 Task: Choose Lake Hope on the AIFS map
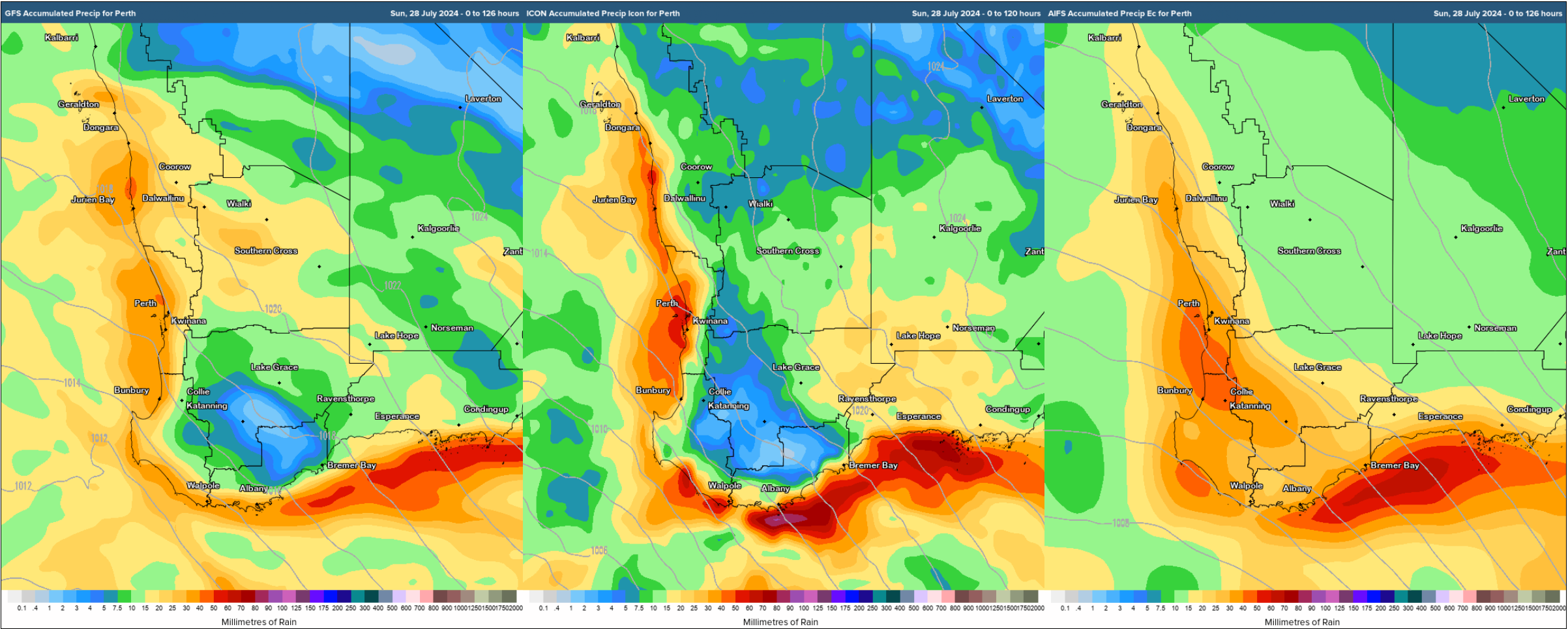(x=1440, y=335)
